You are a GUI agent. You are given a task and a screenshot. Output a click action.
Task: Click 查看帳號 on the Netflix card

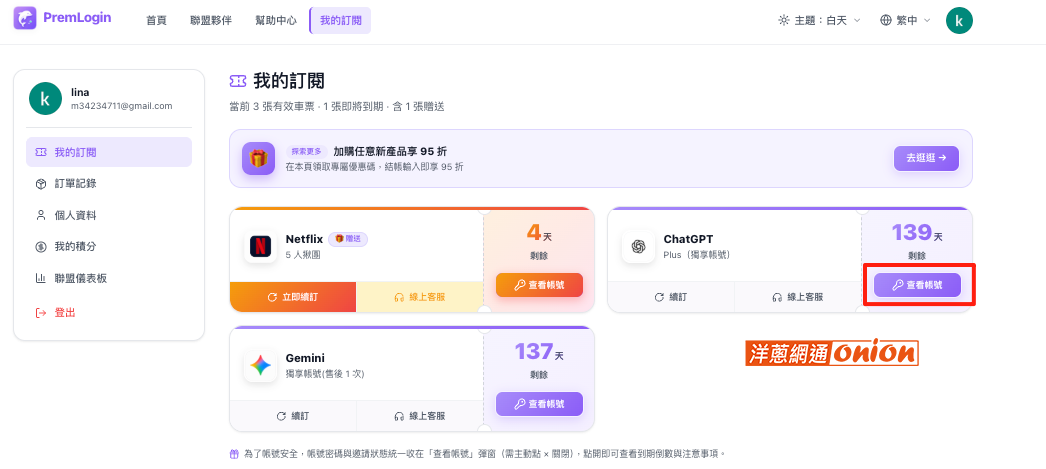(539, 285)
